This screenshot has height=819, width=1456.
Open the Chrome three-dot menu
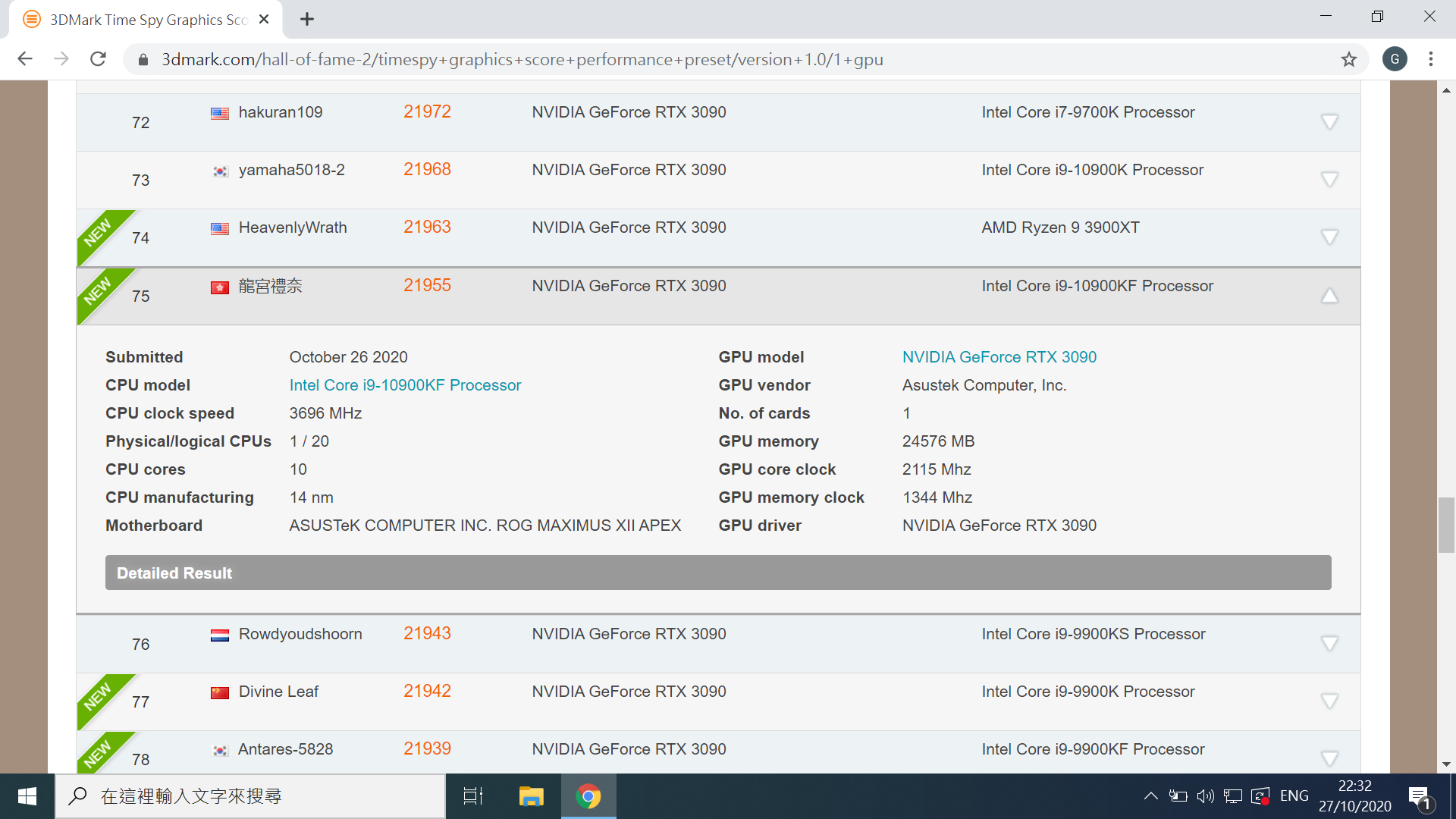(1431, 59)
